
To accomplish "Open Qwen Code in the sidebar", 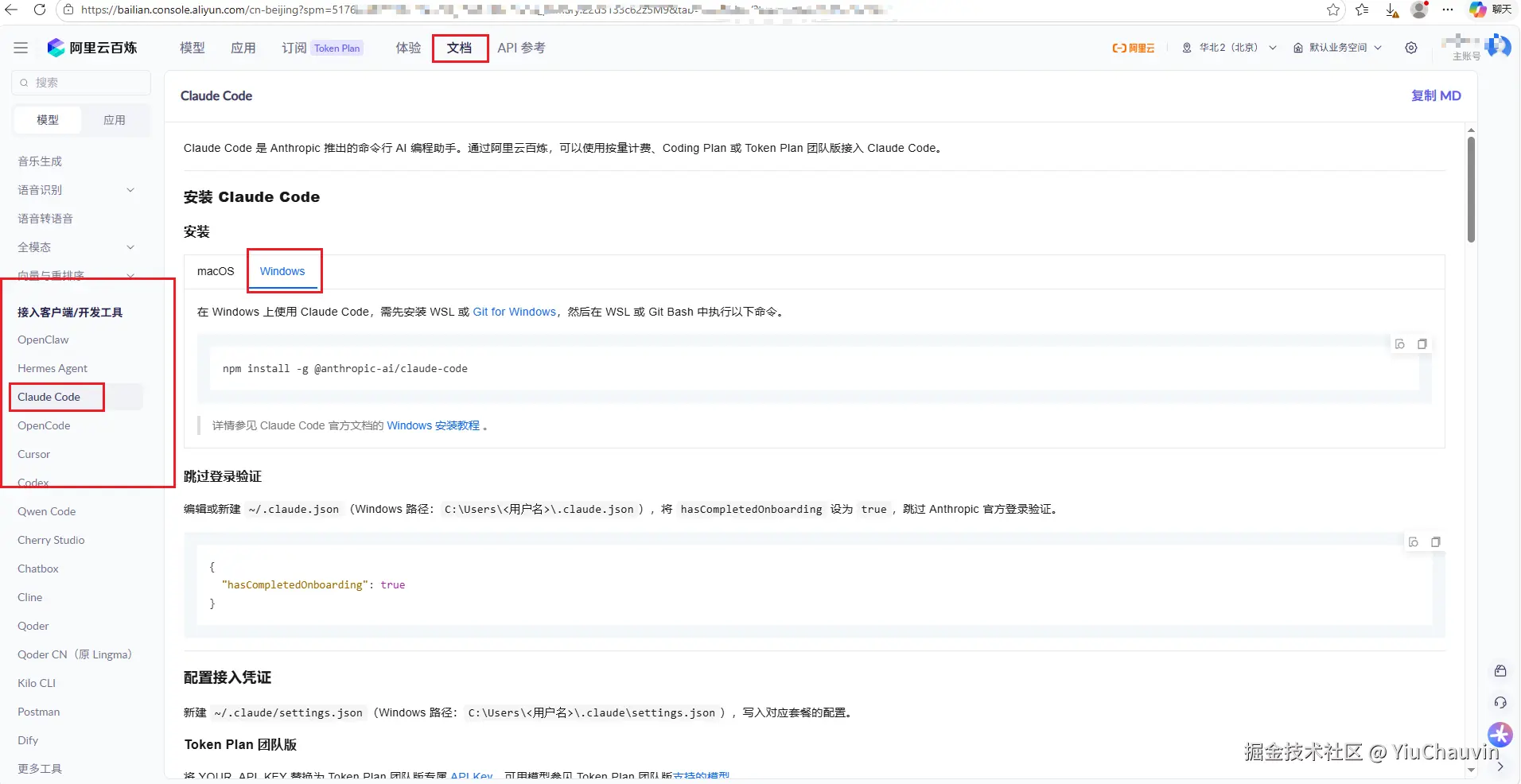I will (47, 511).
